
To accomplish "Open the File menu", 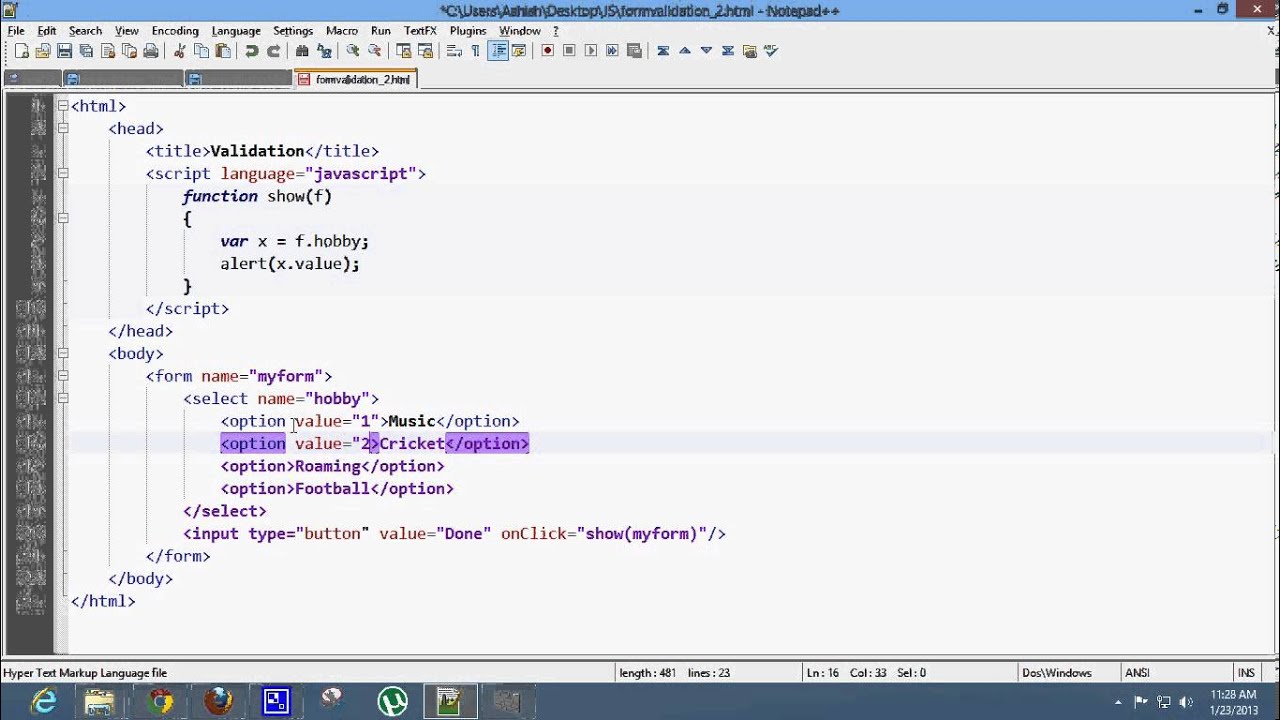I will [16, 31].
